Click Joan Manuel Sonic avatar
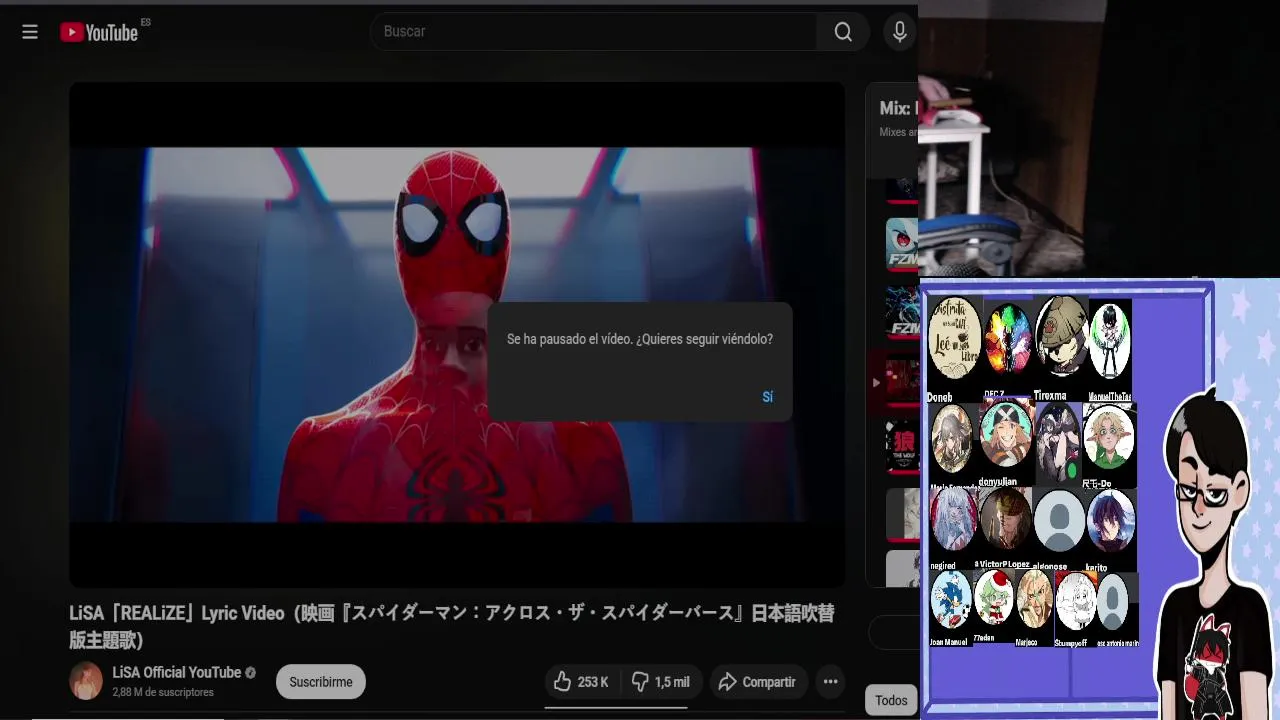 click(950, 600)
